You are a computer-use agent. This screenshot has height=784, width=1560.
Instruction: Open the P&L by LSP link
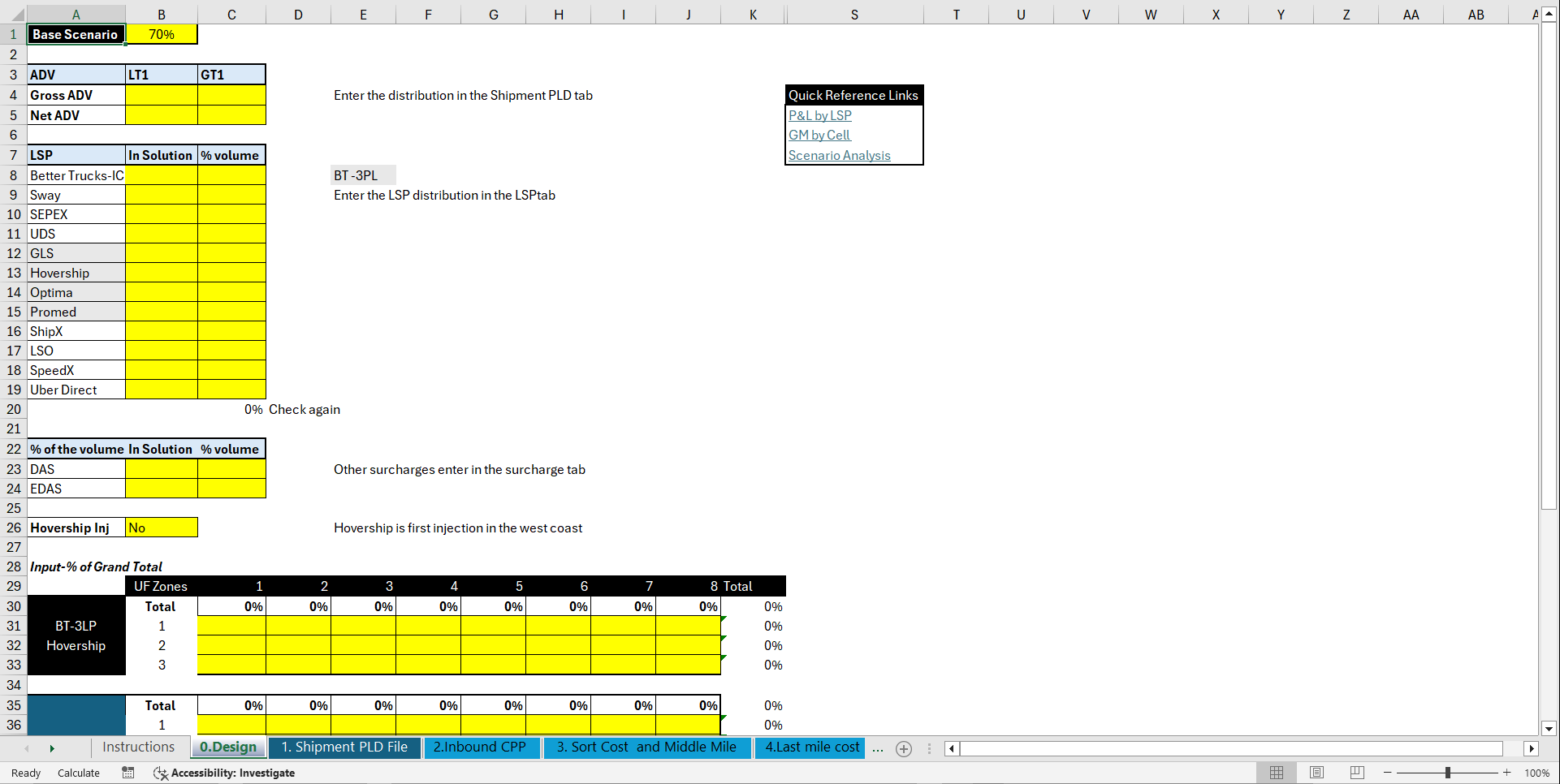coord(819,115)
